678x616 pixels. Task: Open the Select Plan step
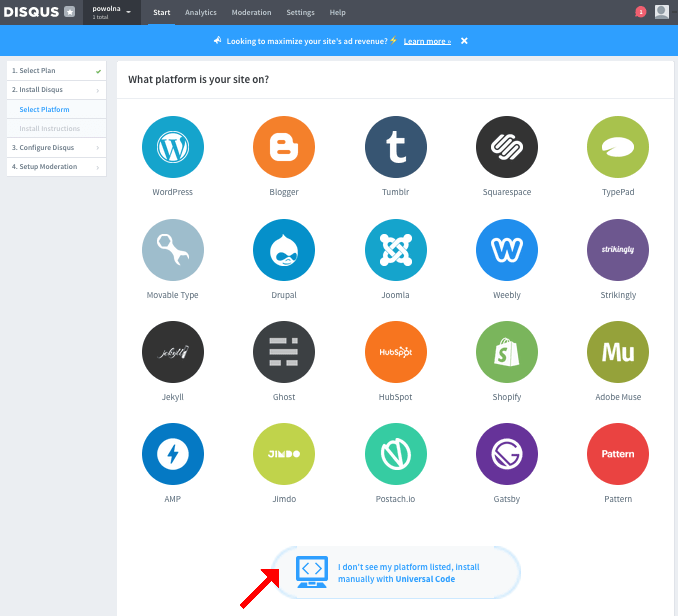(x=56, y=71)
